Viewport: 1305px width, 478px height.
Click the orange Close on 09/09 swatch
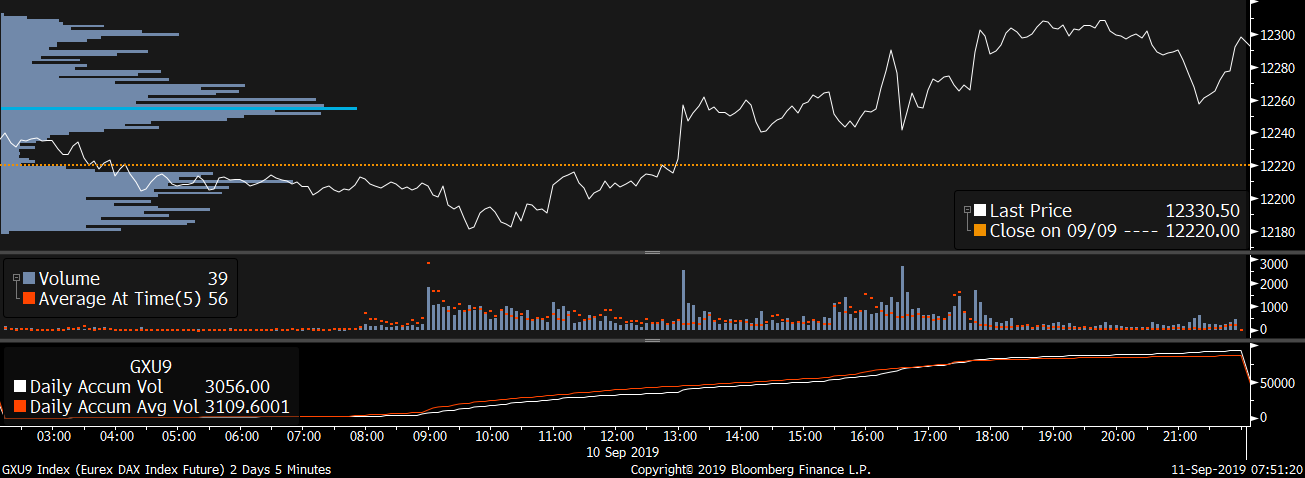[x=980, y=231]
